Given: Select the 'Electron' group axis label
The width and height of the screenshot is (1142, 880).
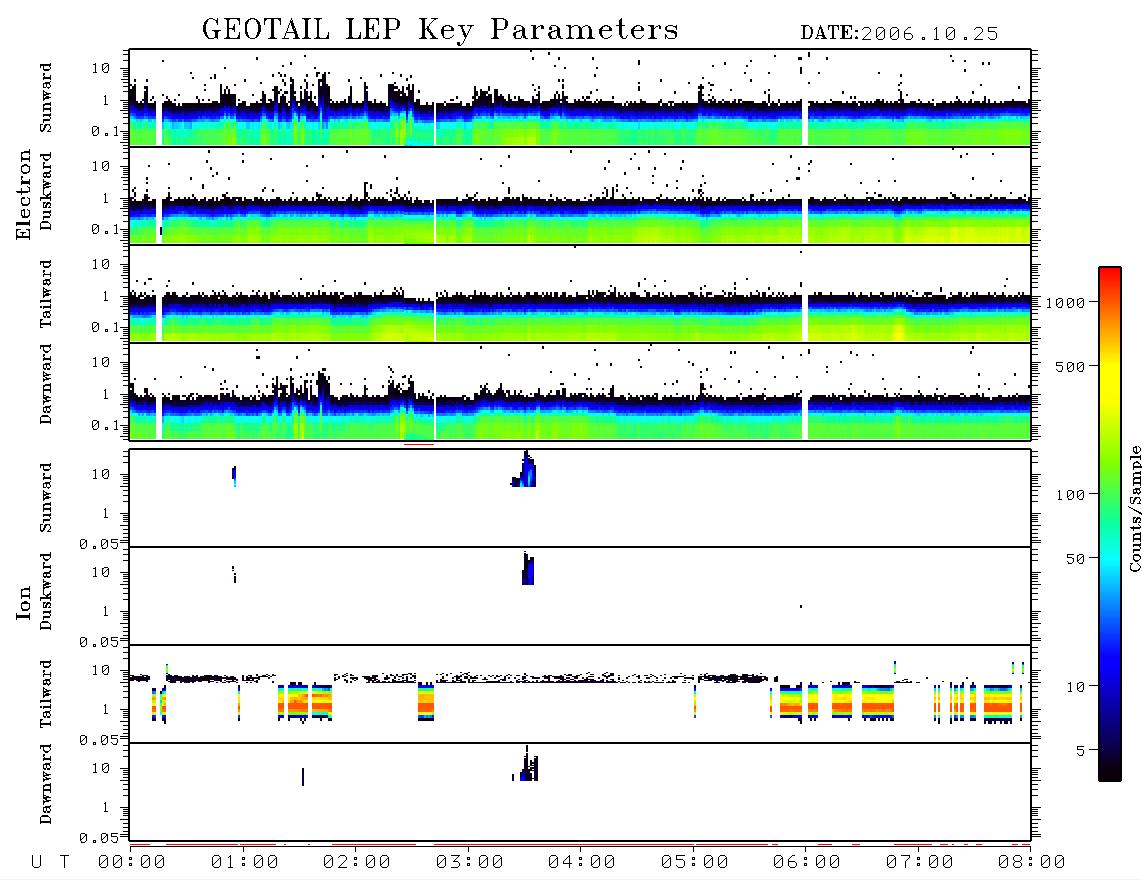Looking at the screenshot, I should click(24, 195).
